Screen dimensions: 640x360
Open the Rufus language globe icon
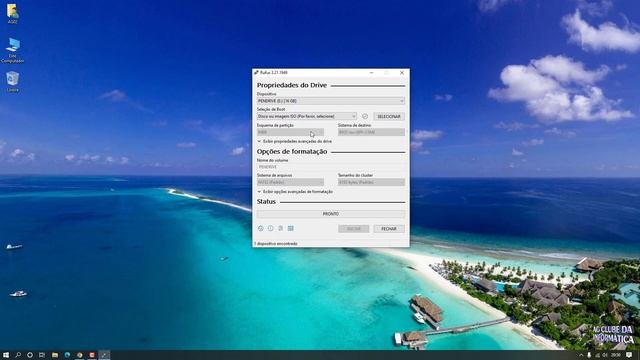click(x=260, y=228)
